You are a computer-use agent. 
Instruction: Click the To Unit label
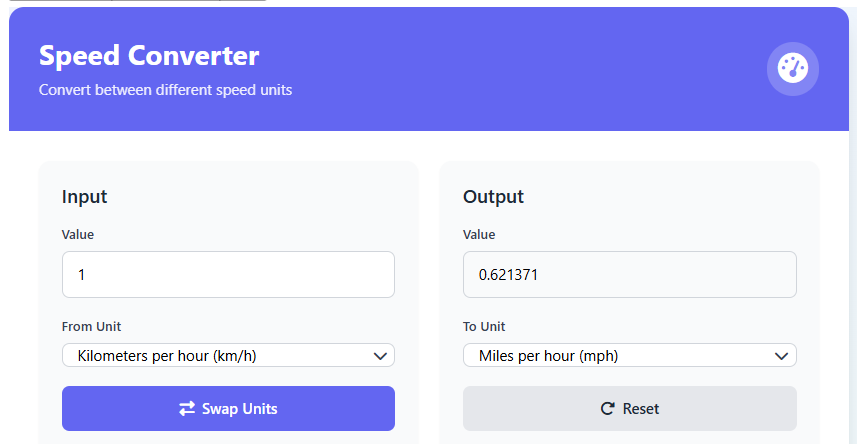(x=484, y=327)
